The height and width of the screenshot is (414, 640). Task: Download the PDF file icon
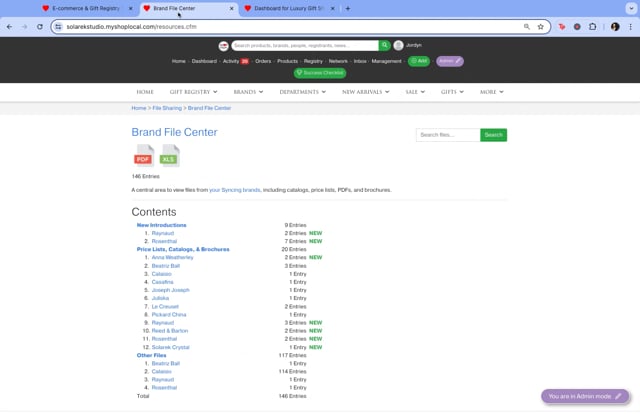click(x=144, y=156)
